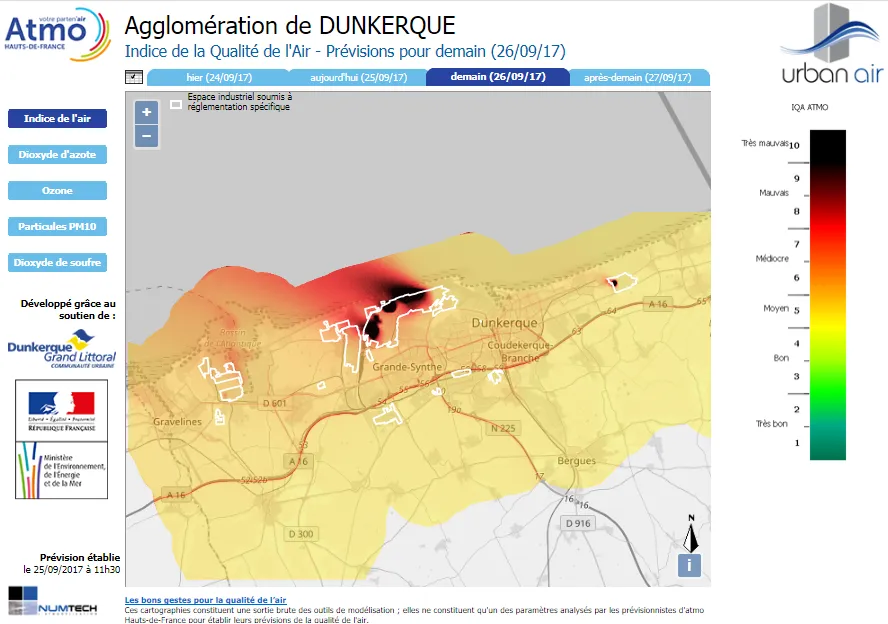This screenshot has height=624, width=888.
Task: Click the République Française logo
Action: pyautogui.click(x=61, y=410)
